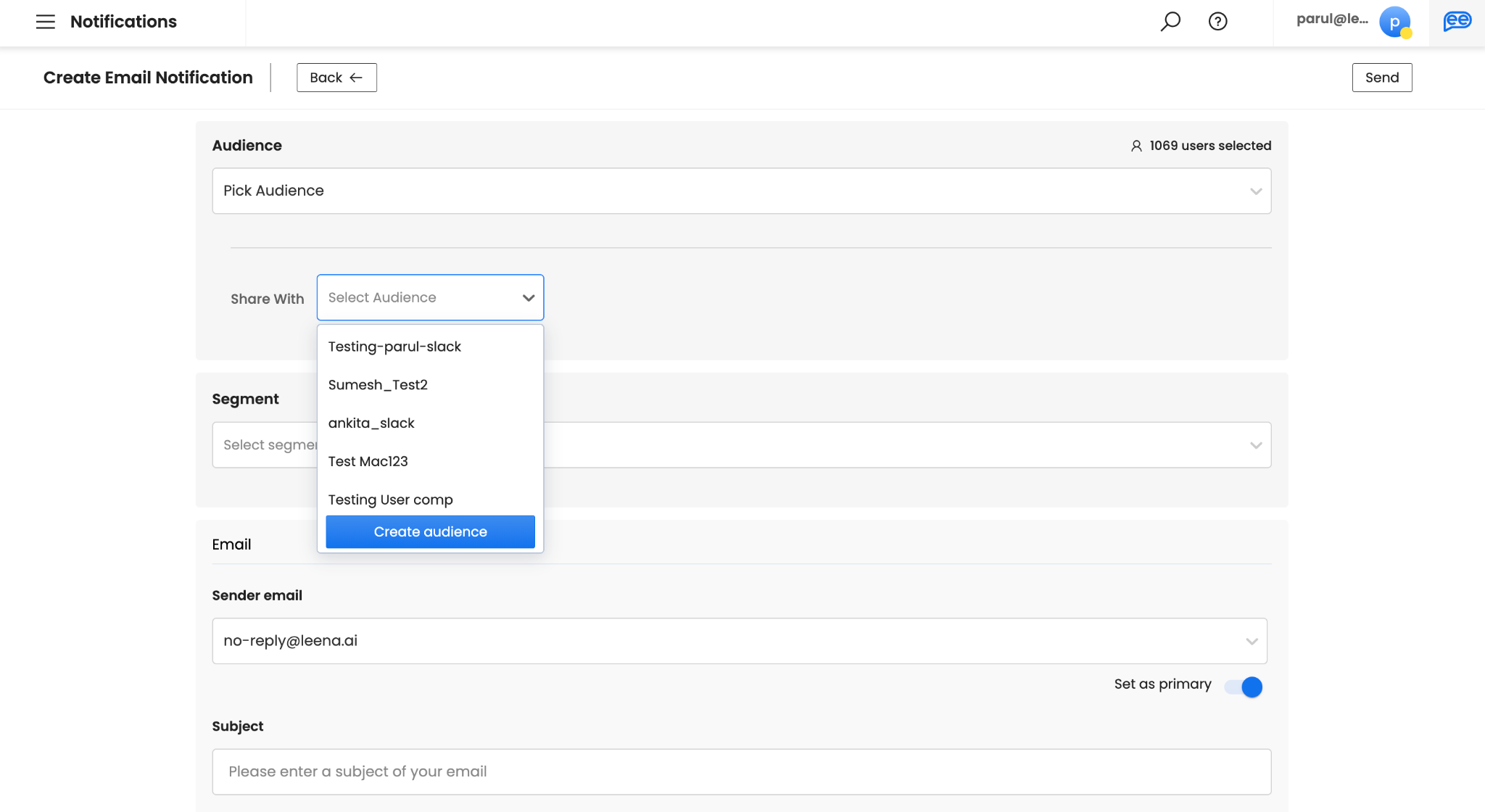Choose Testing User comp option
Viewport: 1485px width, 812px height.
click(x=390, y=500)
